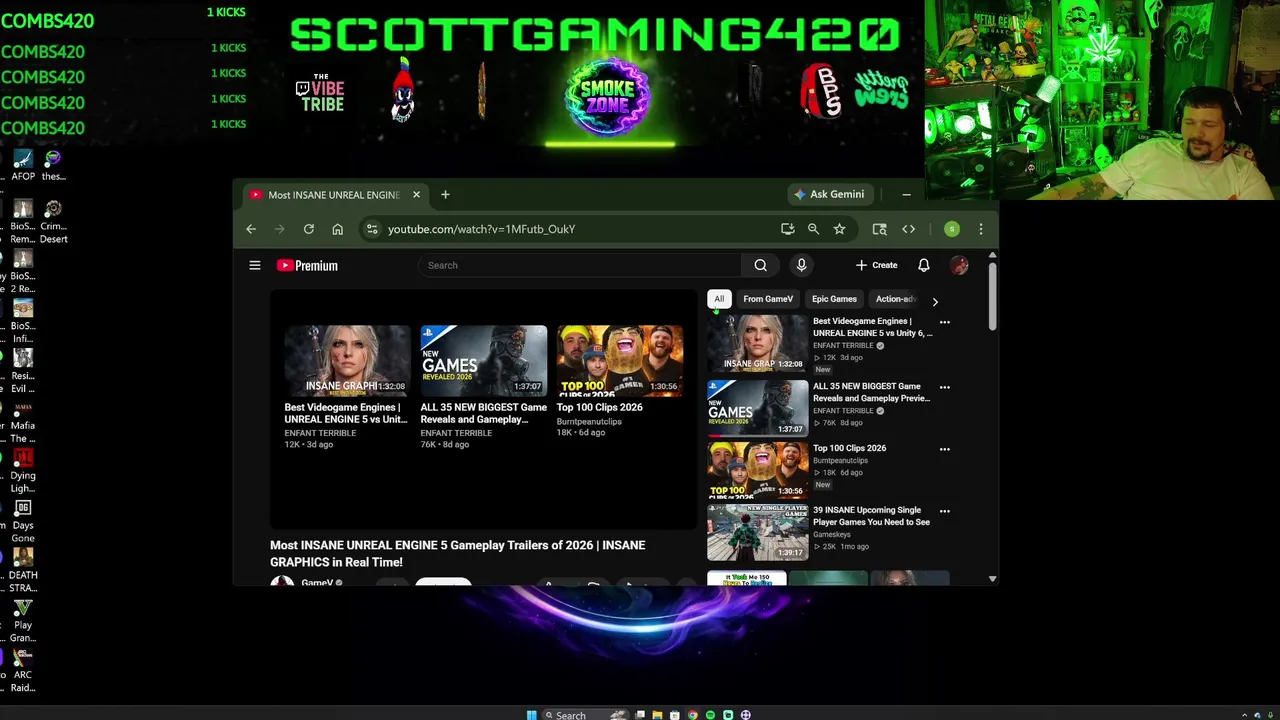1280x720 pixels.
Task: Open Crimson Desert desktop shortcut
Action: (x=53, y=222)
